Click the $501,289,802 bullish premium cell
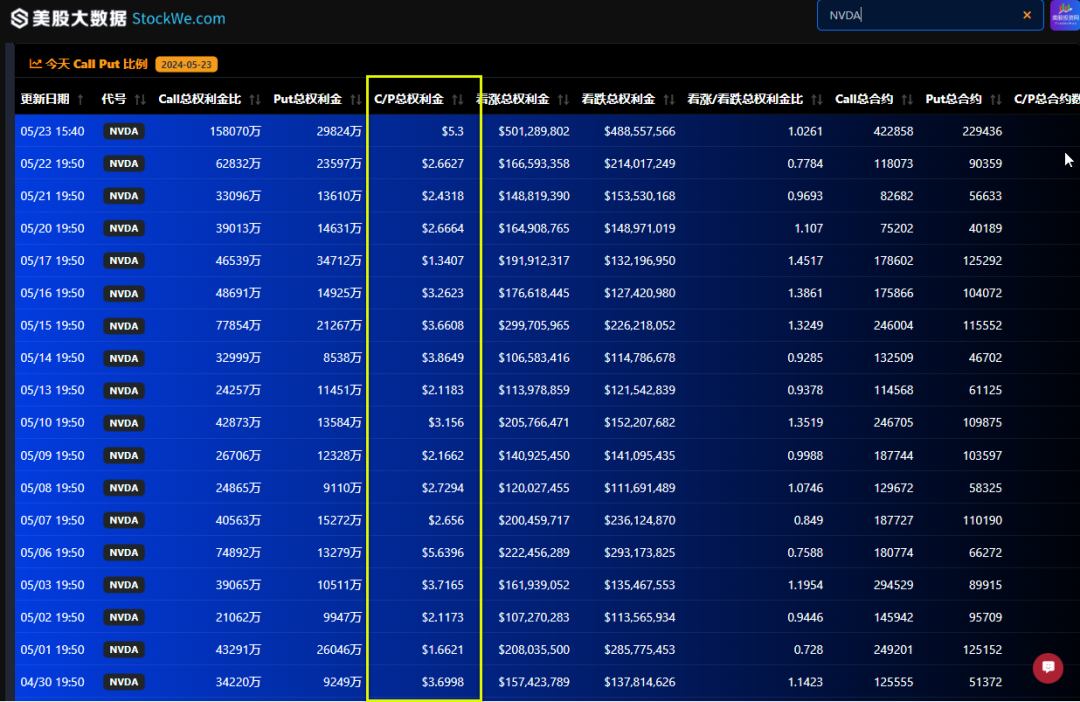1080x702 pixels. point(534,131)
